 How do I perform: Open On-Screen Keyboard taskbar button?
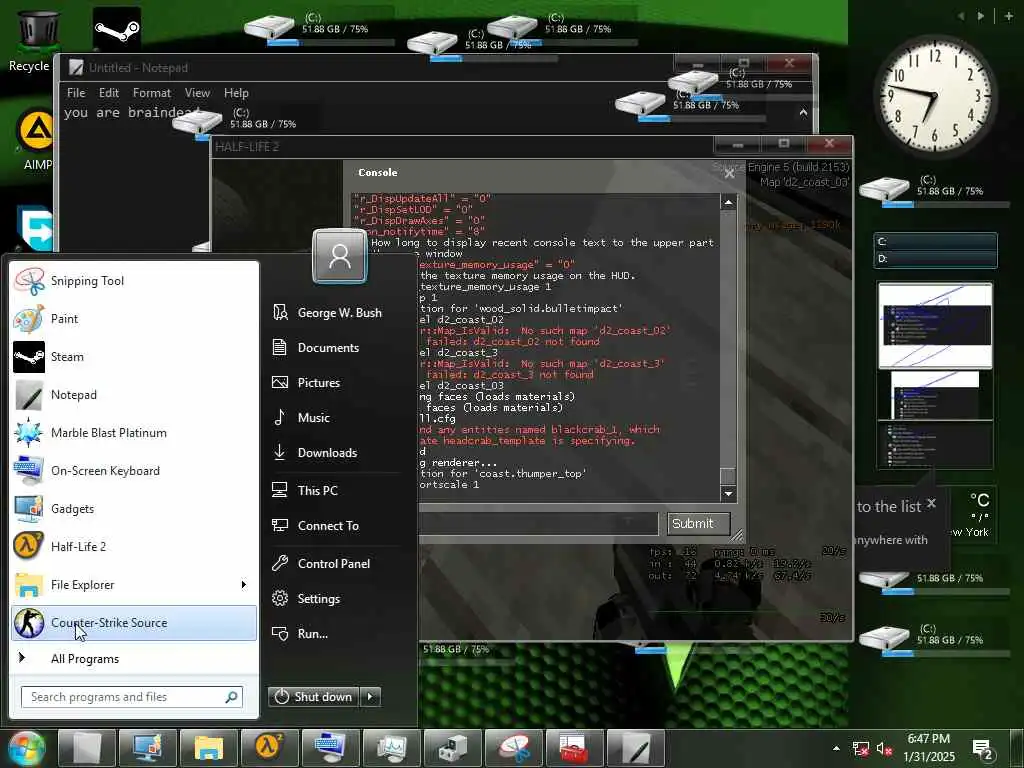330,748
